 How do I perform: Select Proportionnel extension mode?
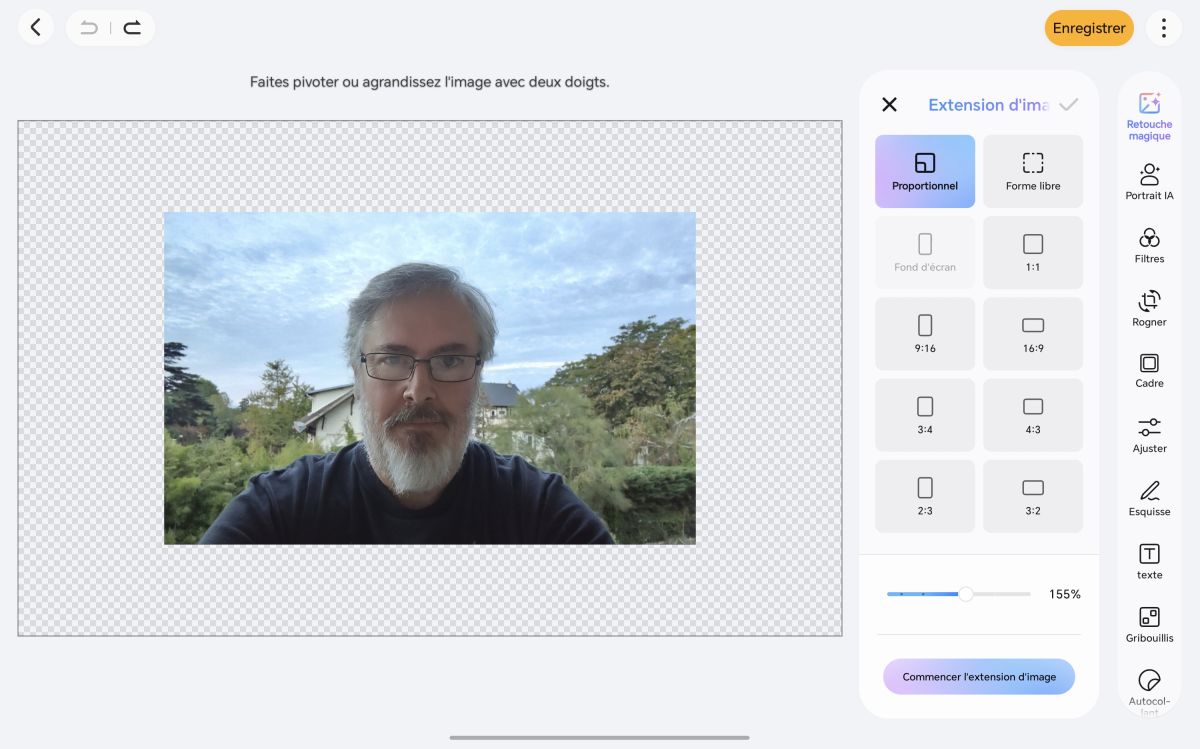tap(925, 172)
